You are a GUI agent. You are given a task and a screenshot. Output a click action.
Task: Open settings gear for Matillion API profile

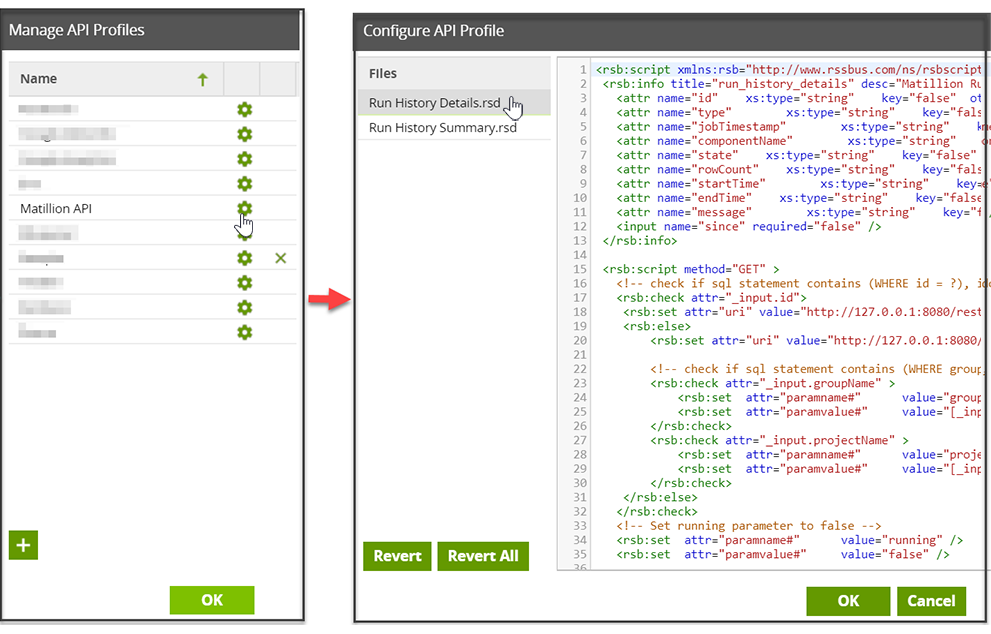tap(245, 209)
